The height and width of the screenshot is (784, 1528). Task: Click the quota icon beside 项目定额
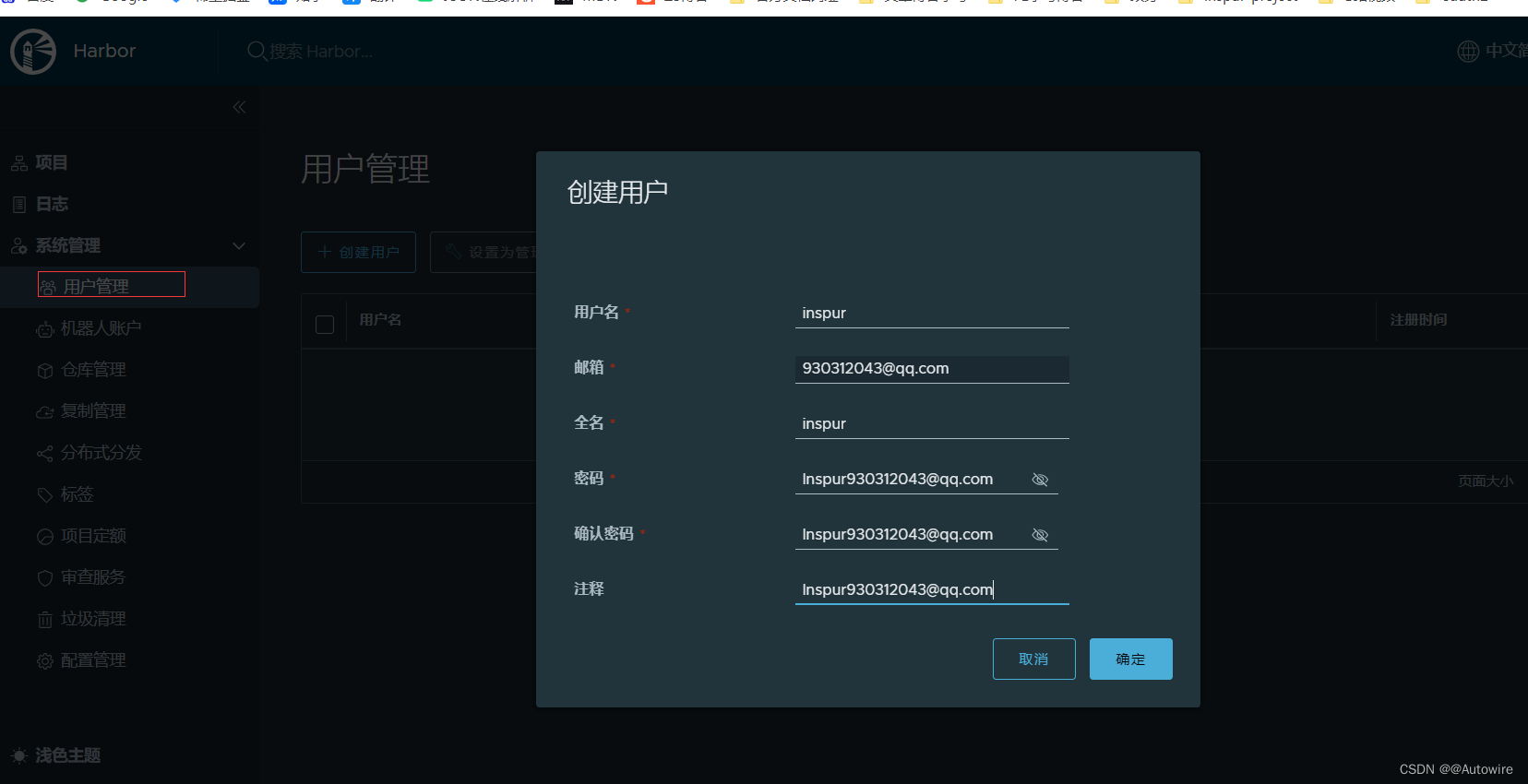(x=44, y=537)
